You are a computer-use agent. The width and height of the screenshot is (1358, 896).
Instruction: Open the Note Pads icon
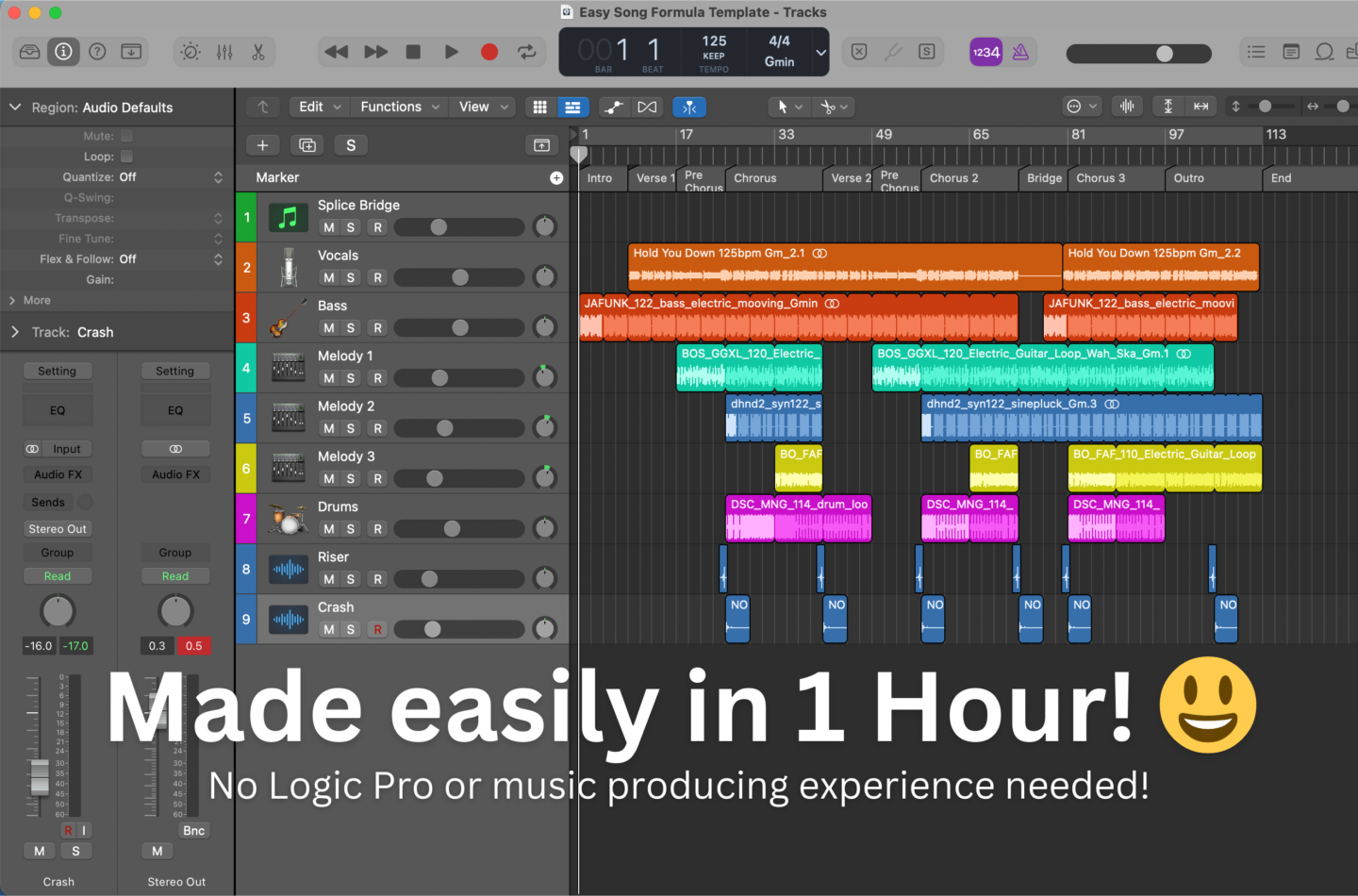click(x=1291, y=52)
